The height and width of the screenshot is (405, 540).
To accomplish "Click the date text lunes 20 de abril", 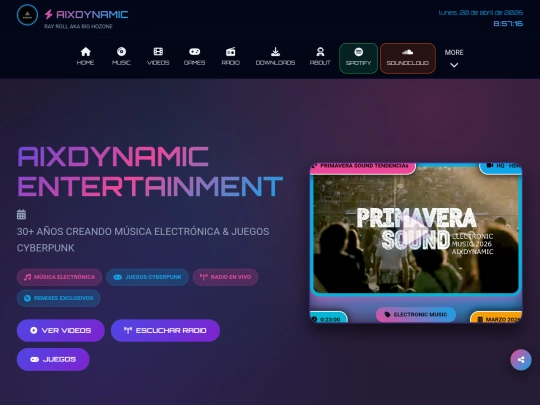I will (x=480, y=13).
